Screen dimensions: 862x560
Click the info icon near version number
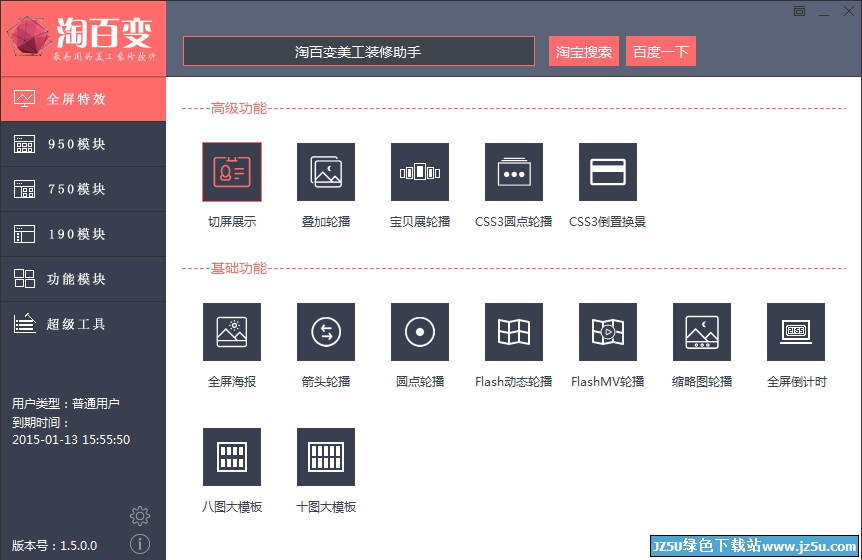[x=140, y=544]
